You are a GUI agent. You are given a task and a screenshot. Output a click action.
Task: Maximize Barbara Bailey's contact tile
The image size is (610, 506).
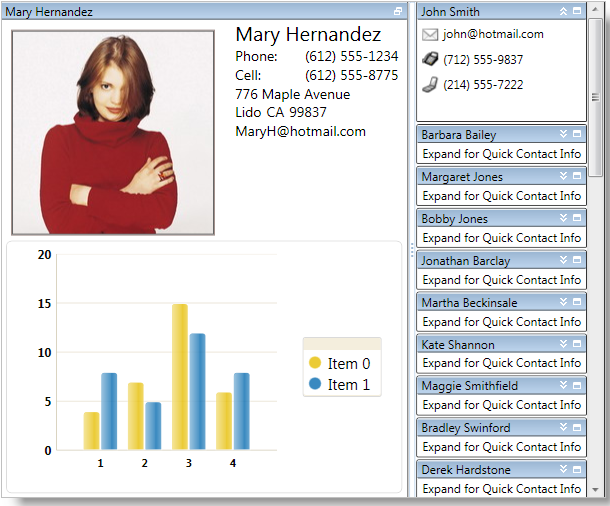577,134
